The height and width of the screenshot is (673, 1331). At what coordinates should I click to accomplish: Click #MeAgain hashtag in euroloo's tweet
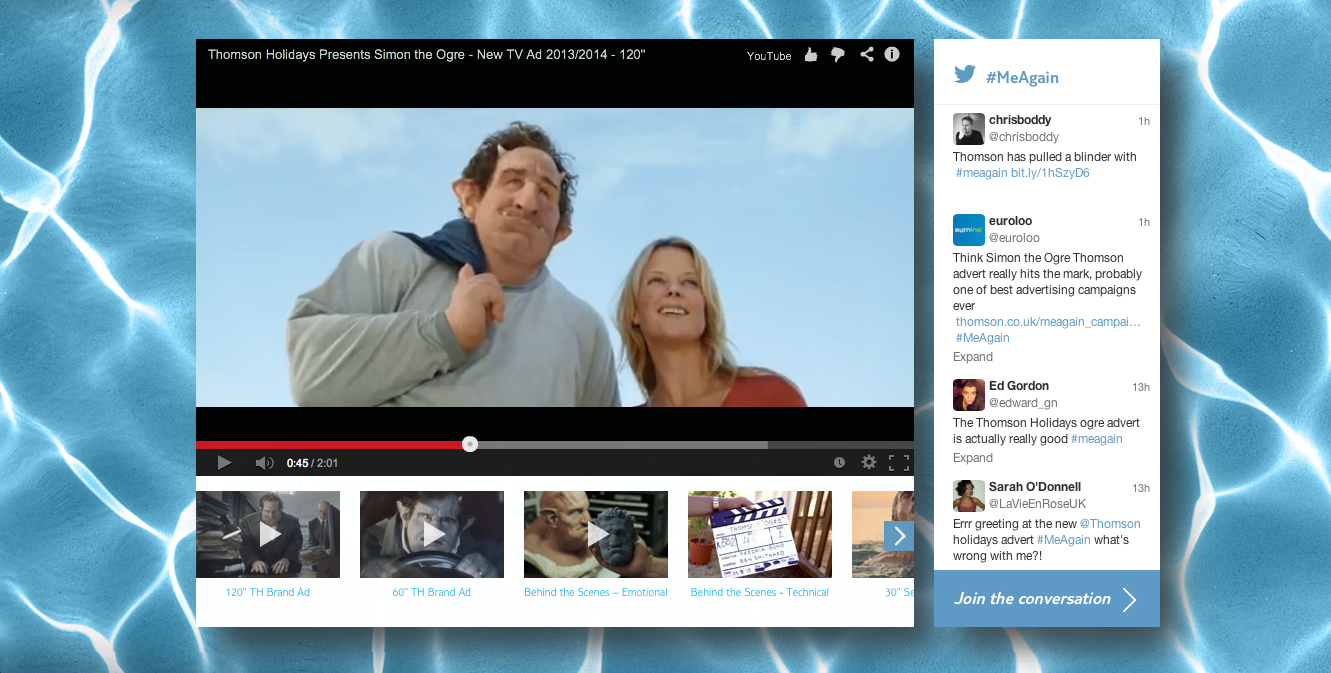(983, 338)
